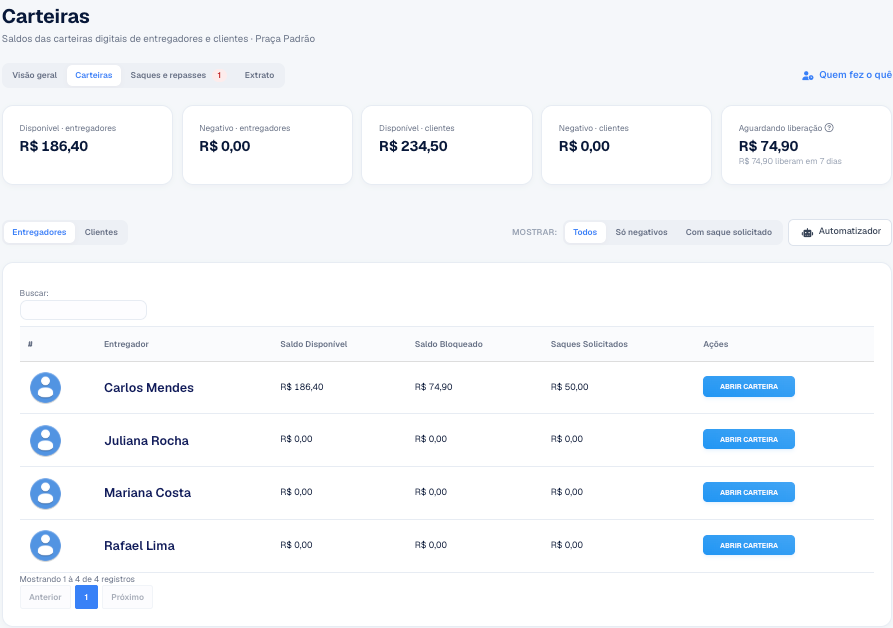Show Todos filter option
This screenshot has width=893, height=628.
pos(585,232)
